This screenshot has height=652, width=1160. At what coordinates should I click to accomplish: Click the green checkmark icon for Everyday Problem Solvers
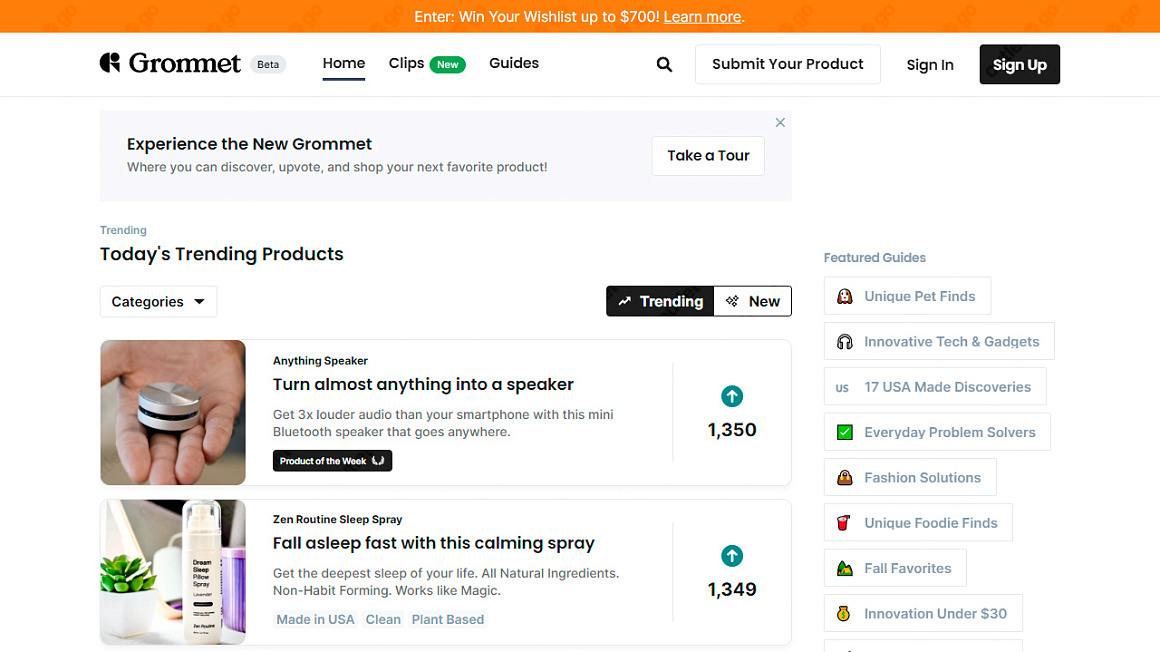(844, 432)
